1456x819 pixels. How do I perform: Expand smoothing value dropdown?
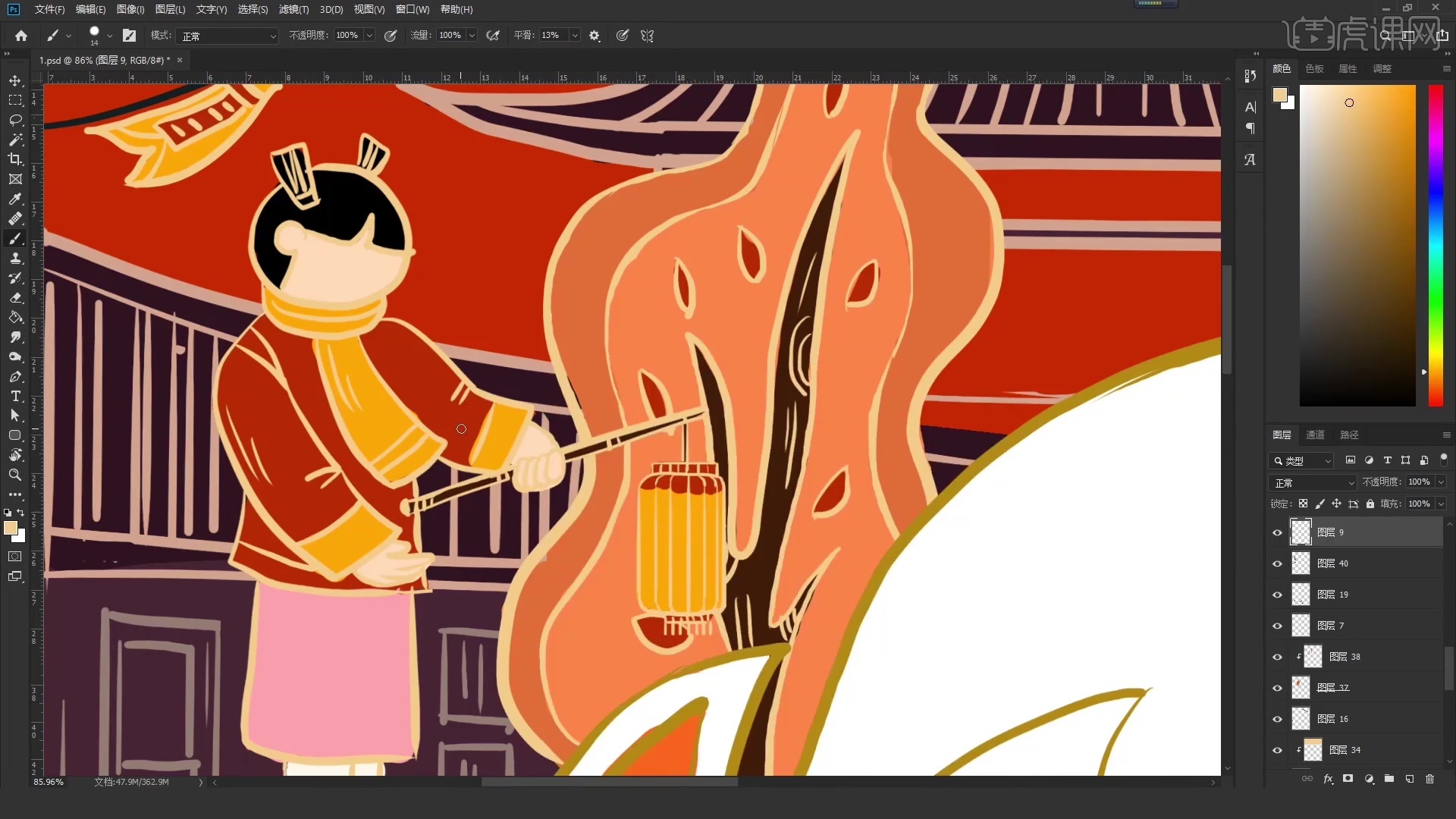pyautogui.click(x=575, y=36)
